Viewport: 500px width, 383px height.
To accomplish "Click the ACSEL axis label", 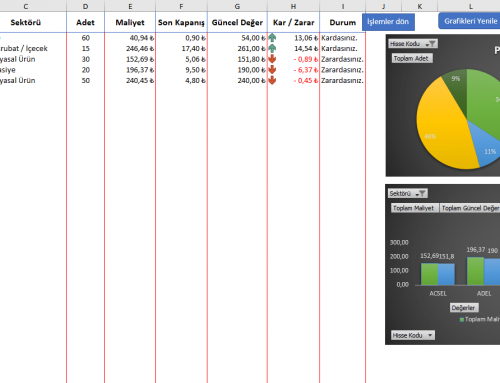I will (x=438, y=293).
